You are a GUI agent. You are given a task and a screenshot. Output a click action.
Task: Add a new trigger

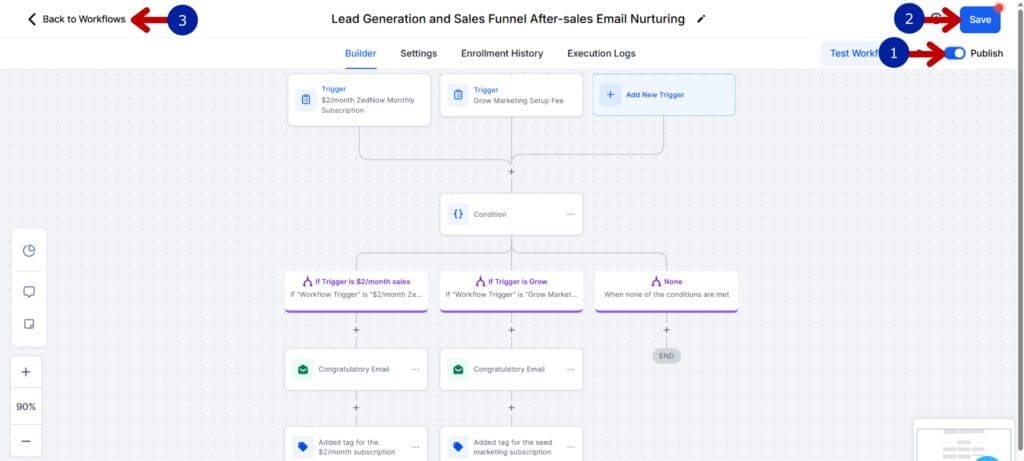(x=664, y=95)
